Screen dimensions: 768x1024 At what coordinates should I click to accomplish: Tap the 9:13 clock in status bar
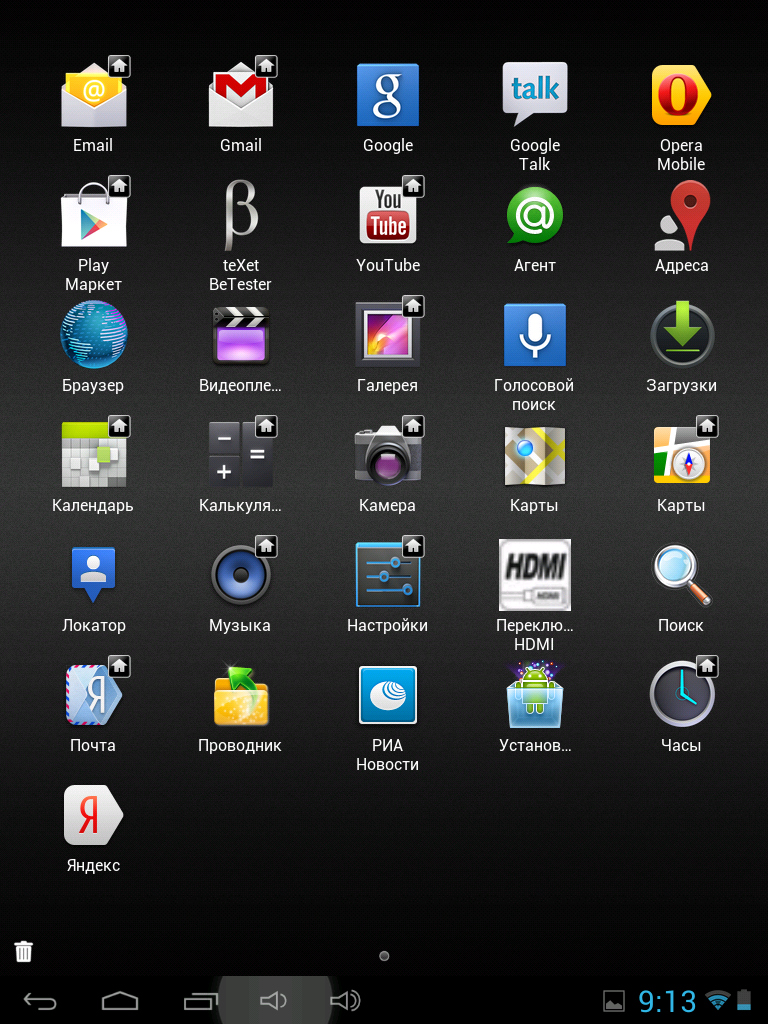[x=667, y=1001]
